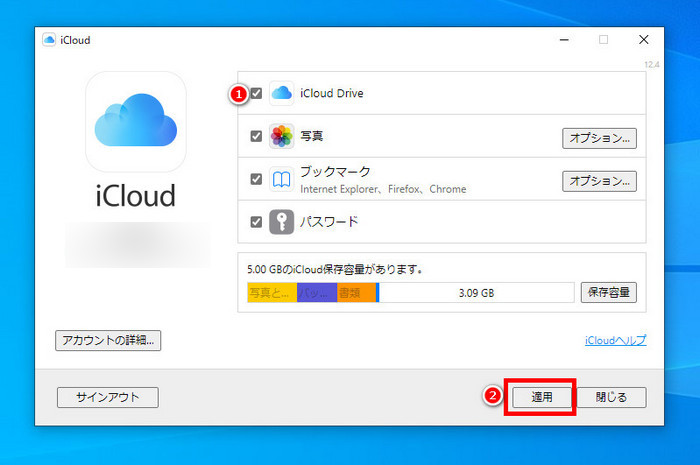Click the 閉じる button
The width and height of the screenshot is (700, 465).
click(x=612, y=397)
